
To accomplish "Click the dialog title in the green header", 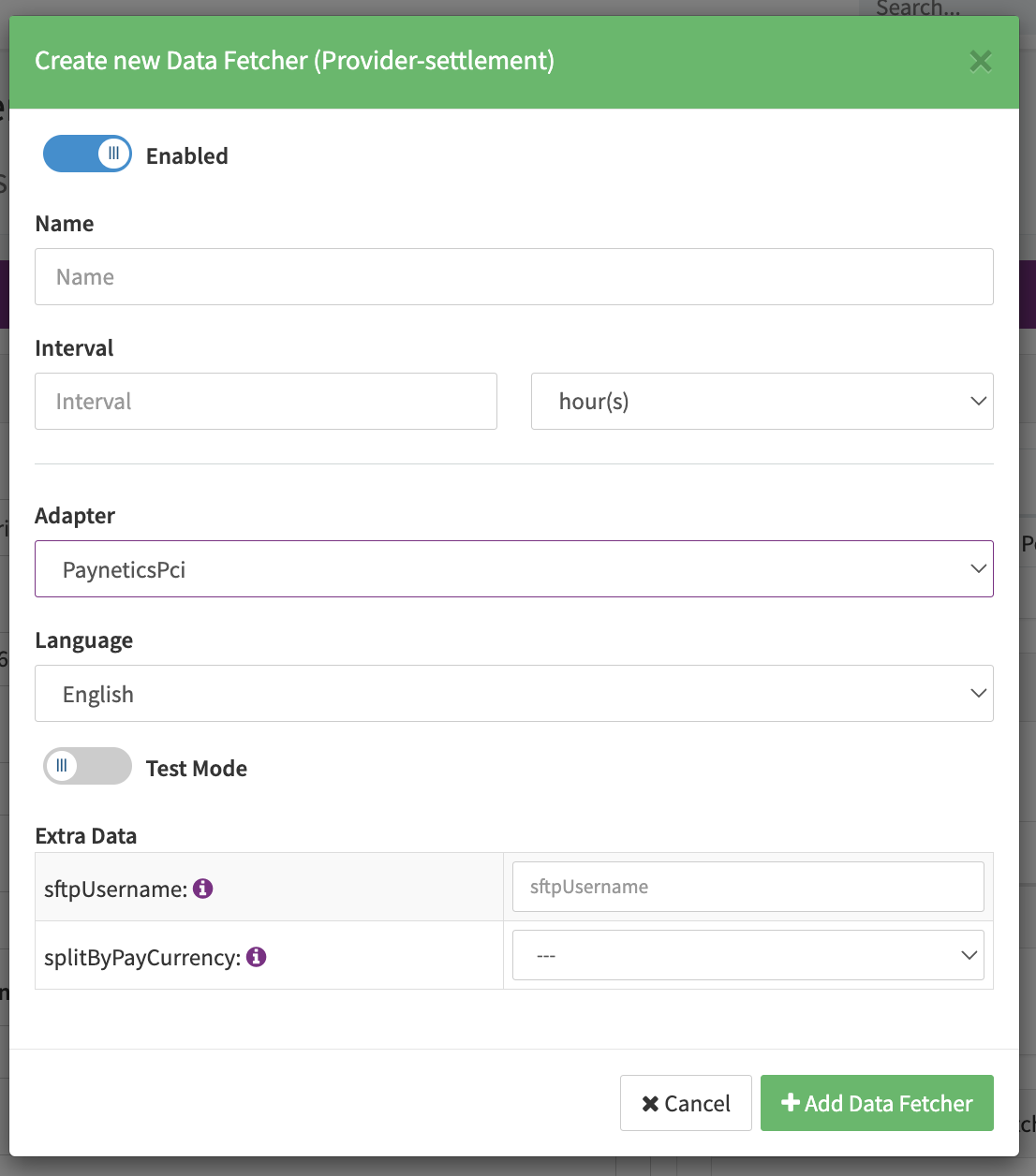I will click(x=294, y=61).
